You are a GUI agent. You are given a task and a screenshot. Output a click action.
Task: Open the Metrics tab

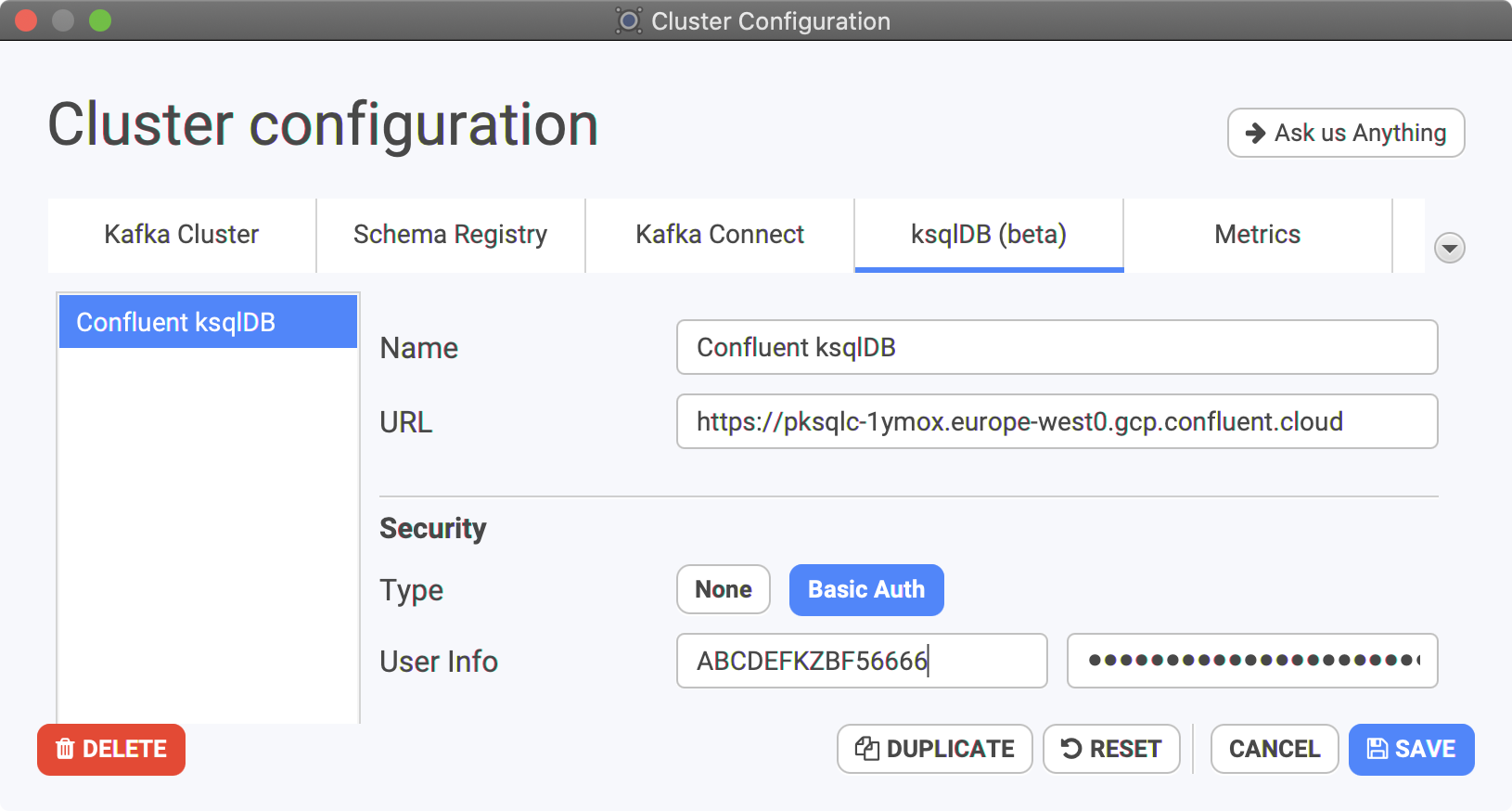(x=1258, y=235)
